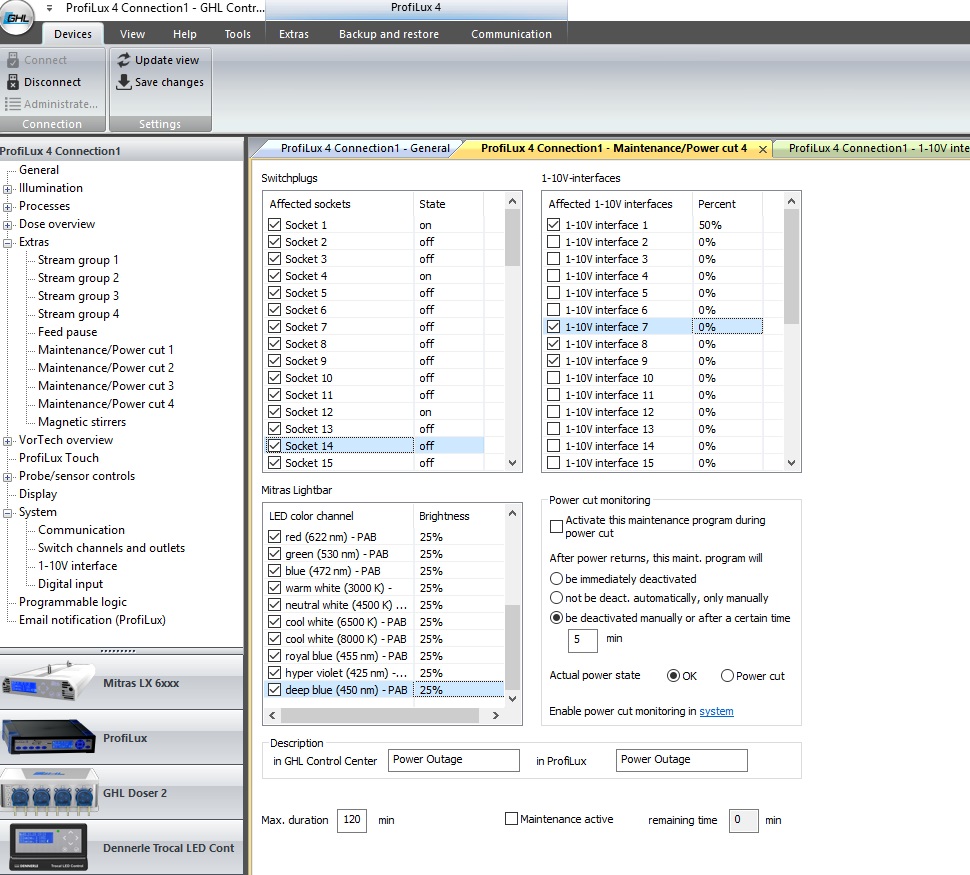Click the Connect plug icon
This screenshot has height=875, width=970.
coord(13,60)
